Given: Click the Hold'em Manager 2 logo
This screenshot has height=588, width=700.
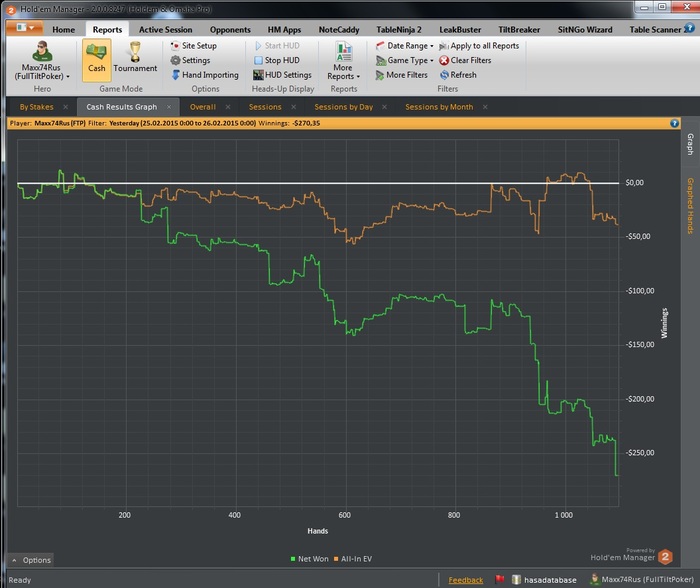Looking at the screenshot, I should pyautogui.click(x=665, y=556).
